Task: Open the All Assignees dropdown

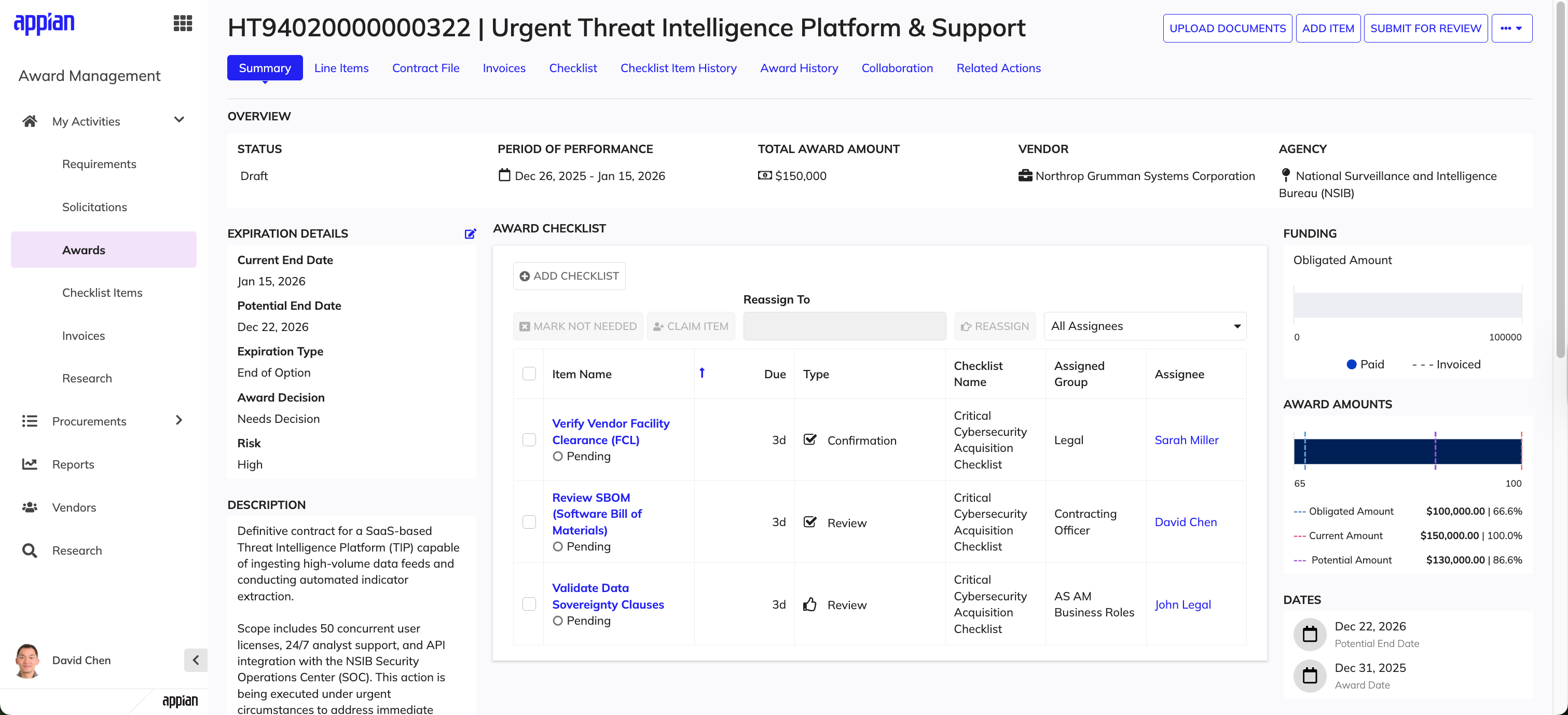Action: [x=1144, y=326]
